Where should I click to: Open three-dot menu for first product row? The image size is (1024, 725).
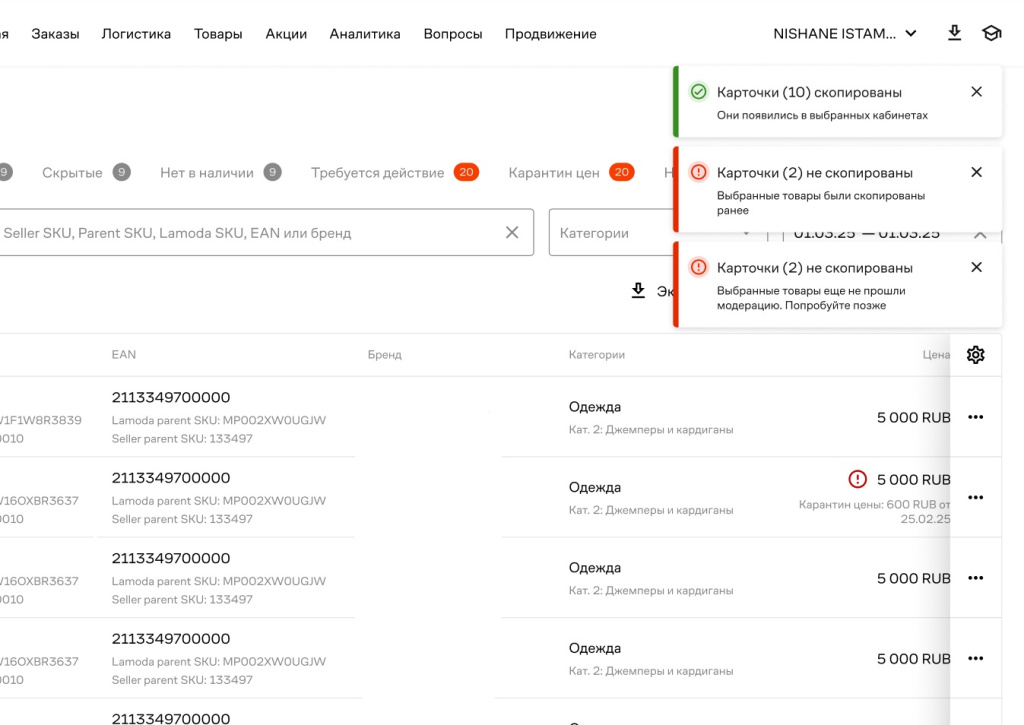[x=976, y=417]
